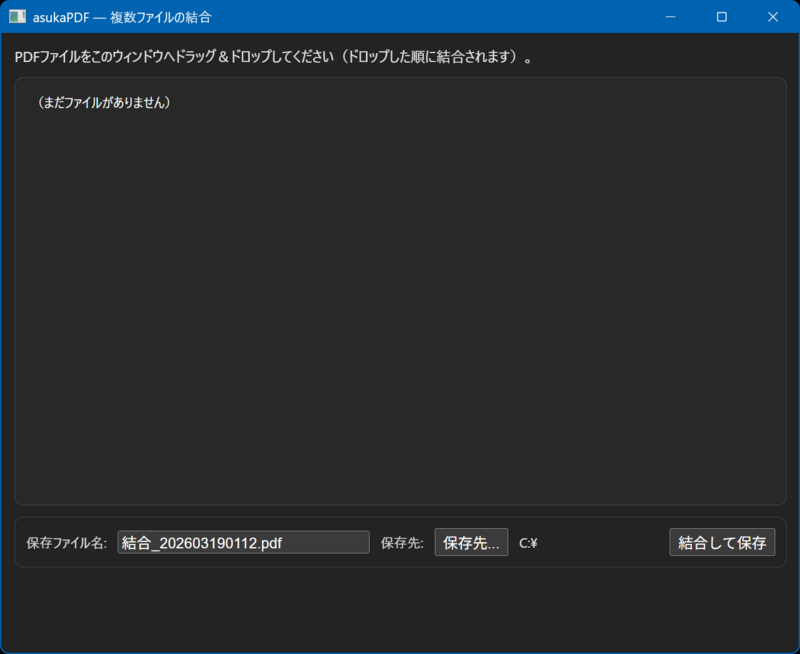Click the asukaPDF app icon in title bar
The width and height of the screenshot is (800, 654).
(16, 17)
